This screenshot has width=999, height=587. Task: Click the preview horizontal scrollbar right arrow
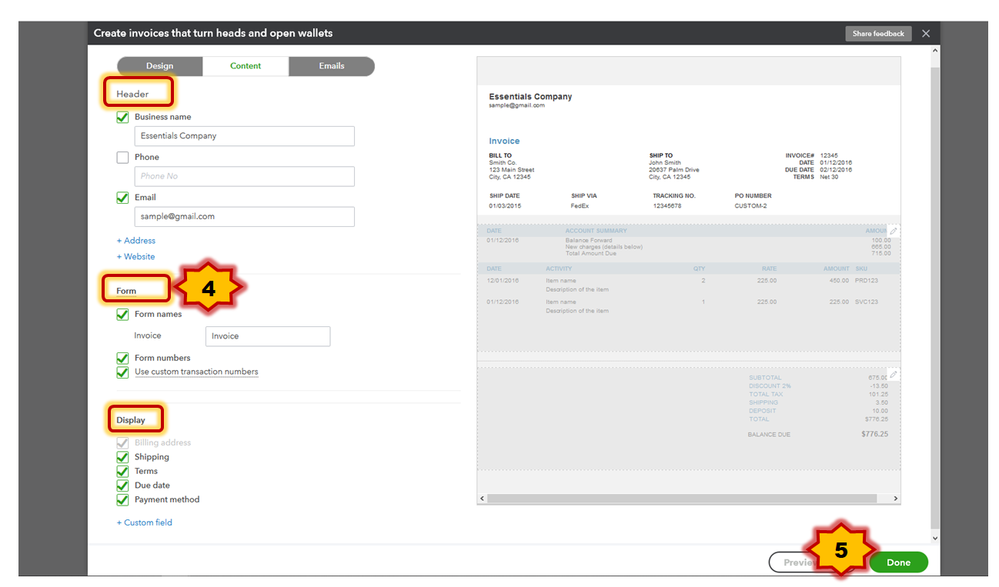(x=895, y=498)
